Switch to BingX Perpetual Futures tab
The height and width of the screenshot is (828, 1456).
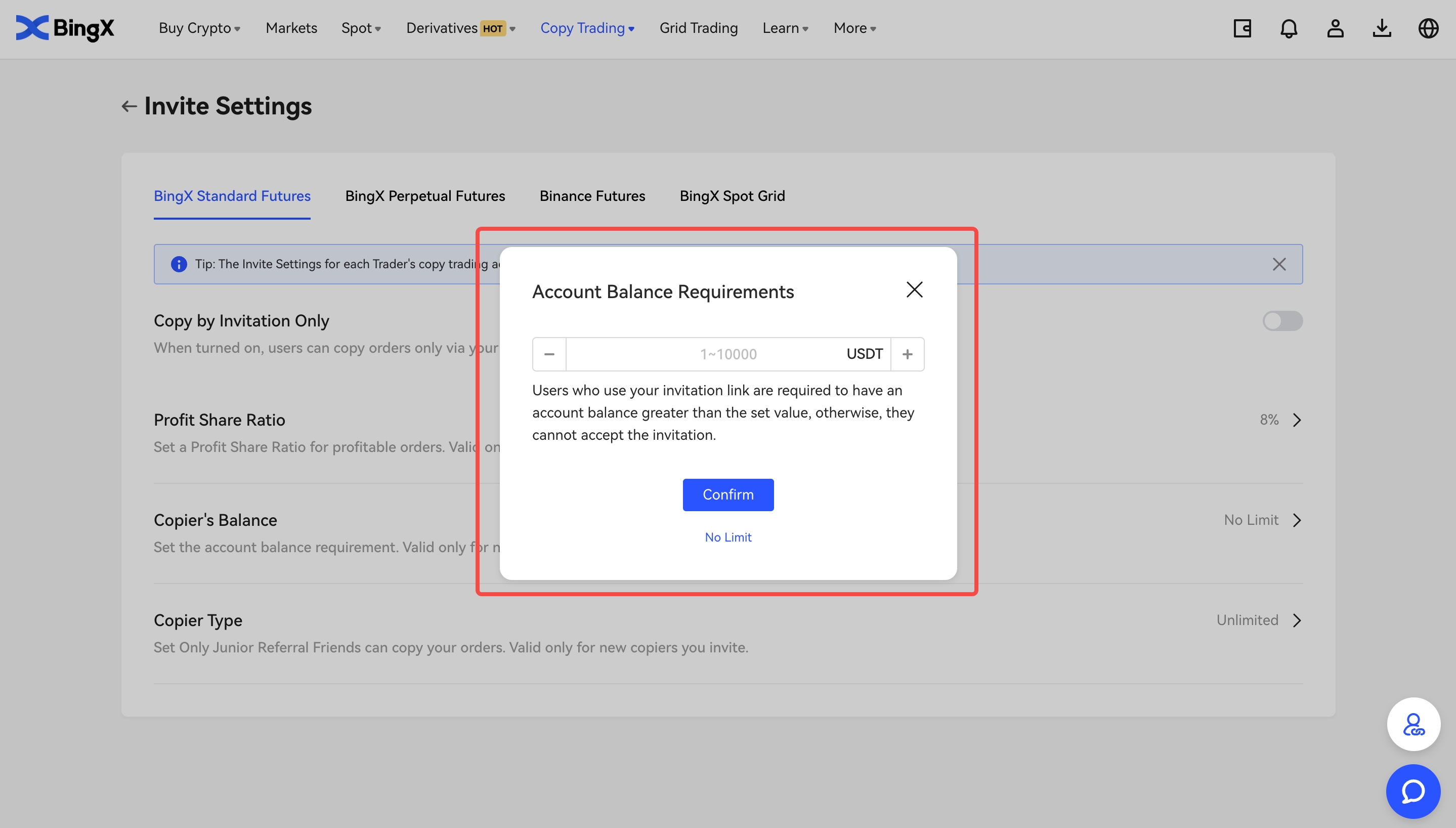pos(424,196)
